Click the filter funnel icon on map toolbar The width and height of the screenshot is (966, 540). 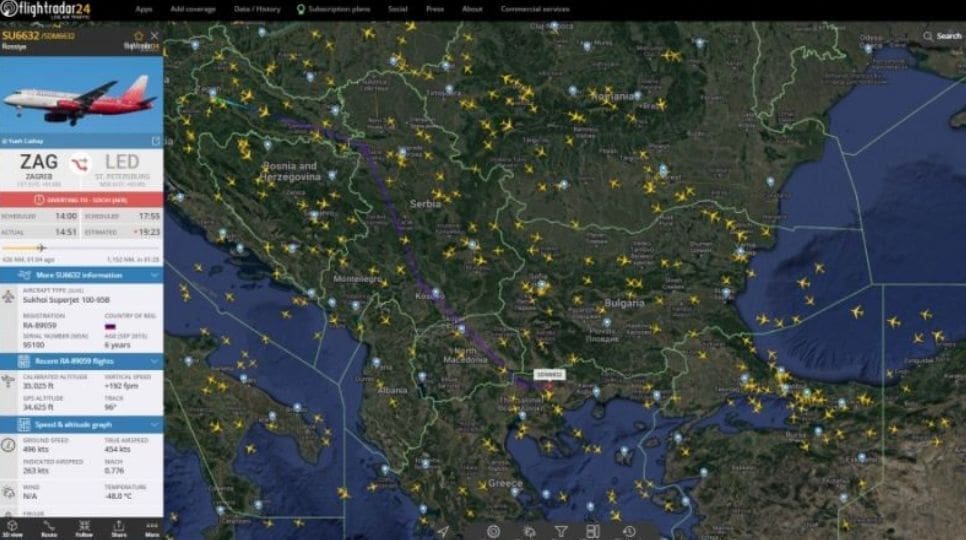coord(561,531)
